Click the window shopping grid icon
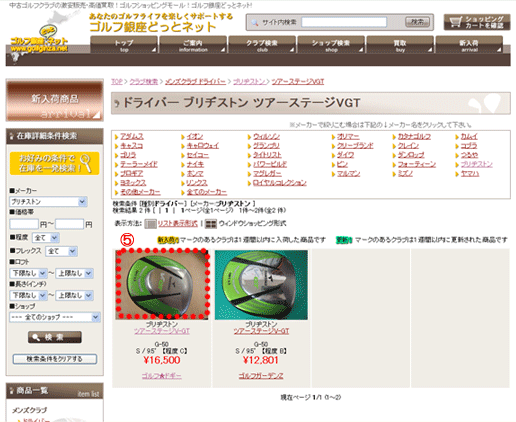The image size is (516, 422). [211, 224]
